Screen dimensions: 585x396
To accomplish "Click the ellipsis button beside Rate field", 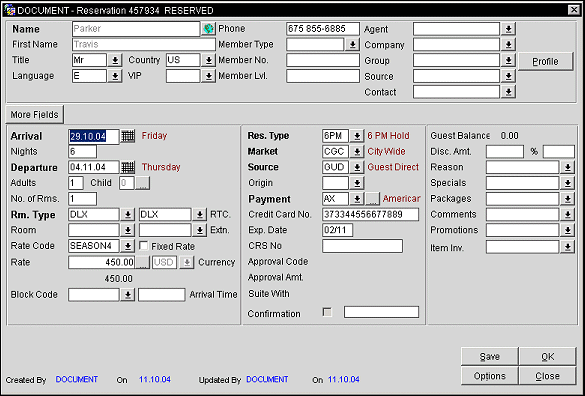I will coord(142,262).
